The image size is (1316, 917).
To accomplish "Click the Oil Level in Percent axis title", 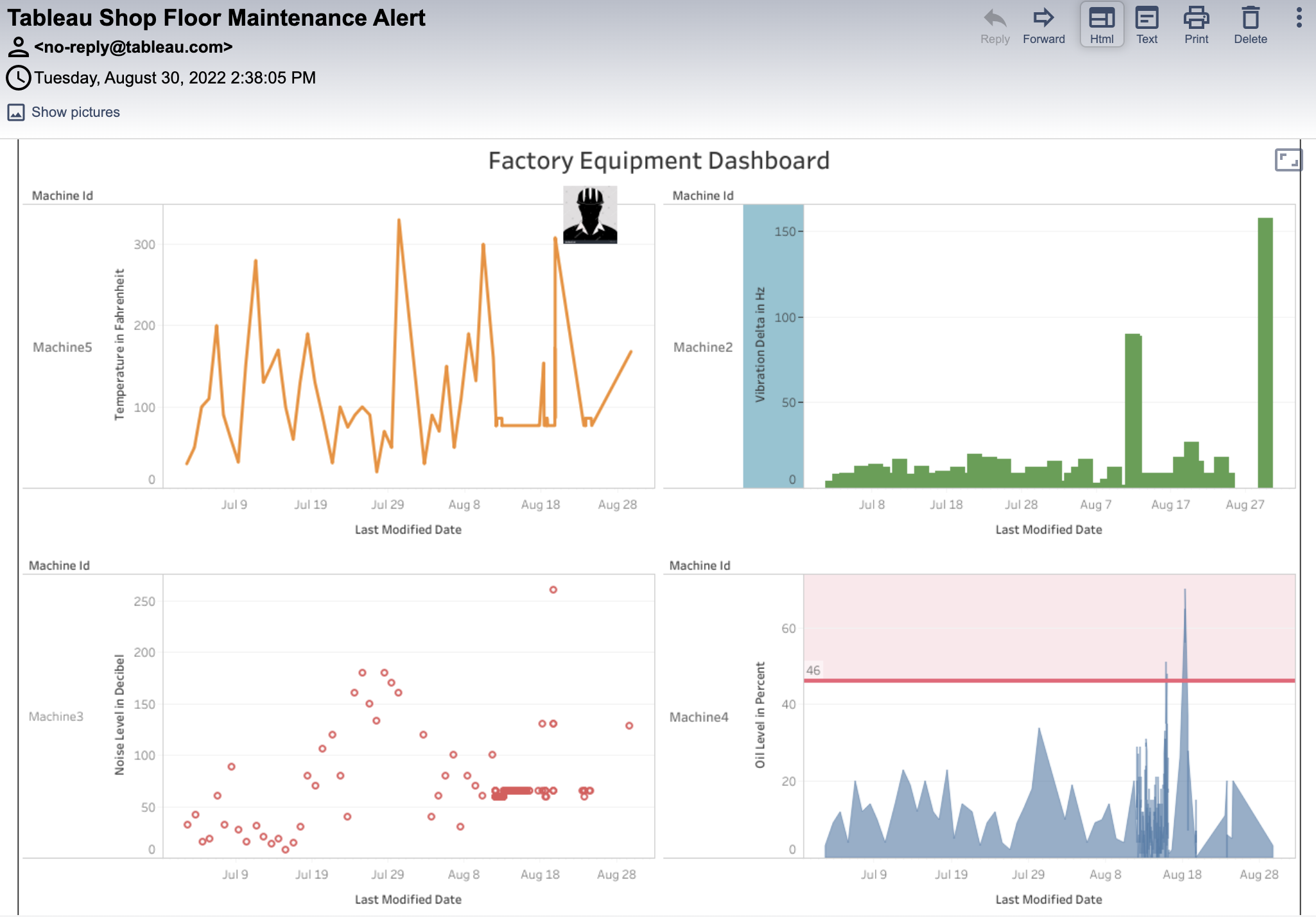I will point(760,715).
